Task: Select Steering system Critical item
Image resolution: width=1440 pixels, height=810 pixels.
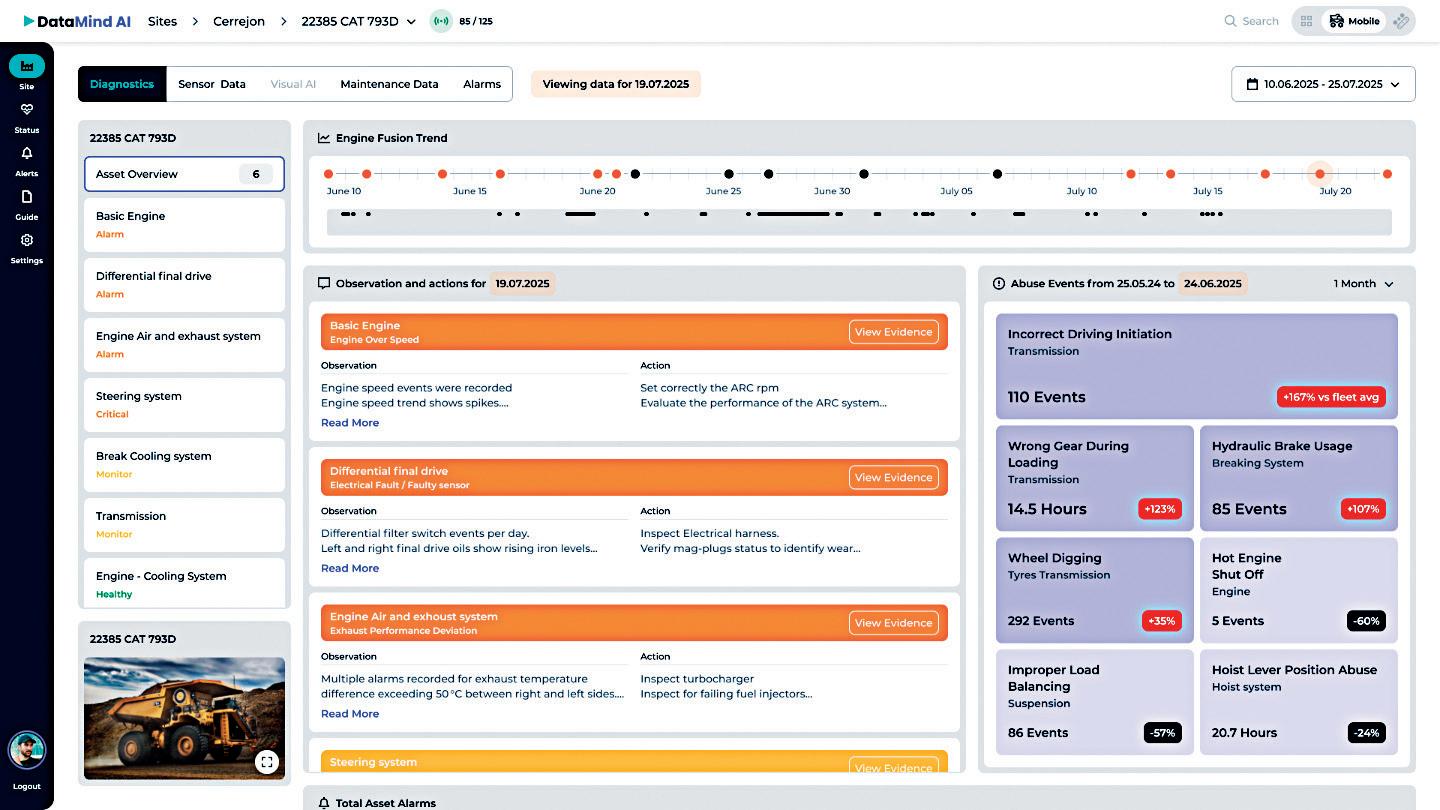Action: pos(184,404)
